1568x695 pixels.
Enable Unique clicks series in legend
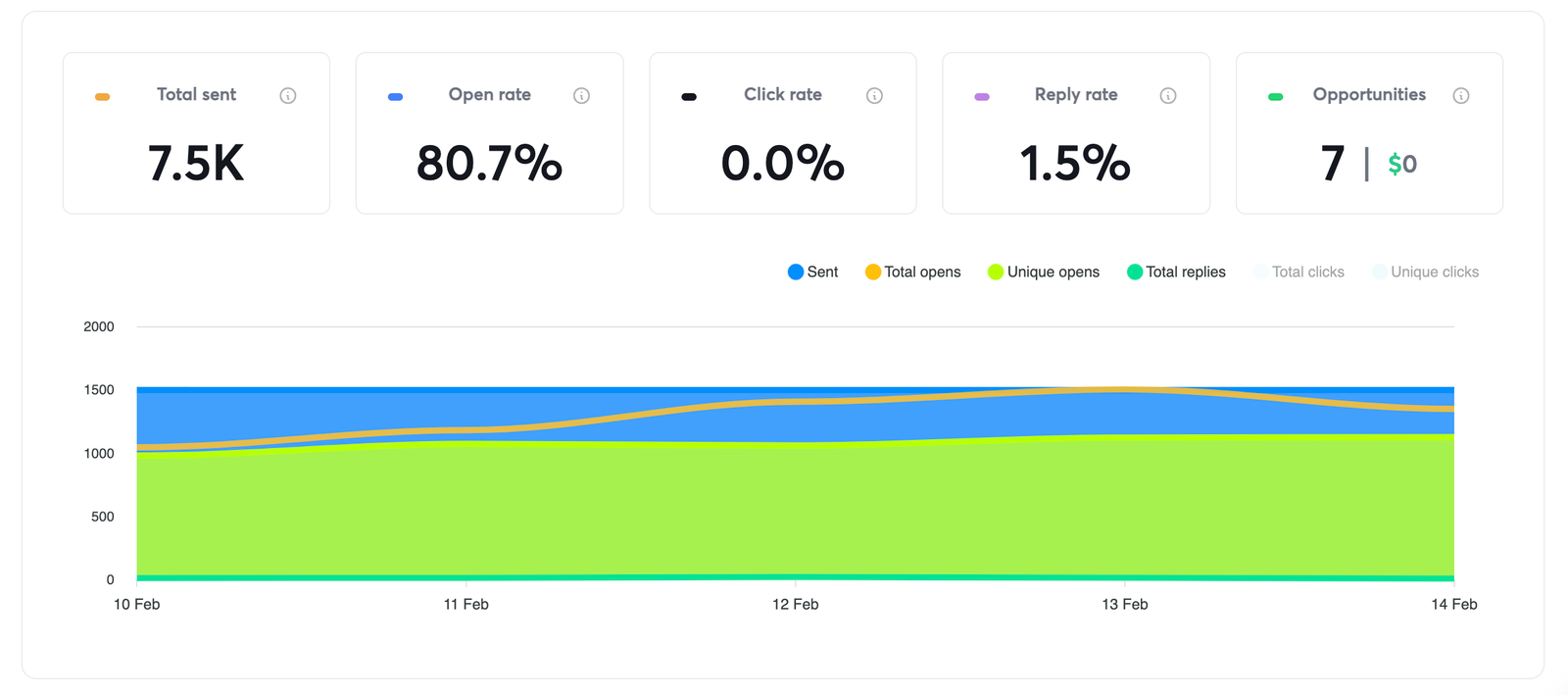pos(1426,272)
